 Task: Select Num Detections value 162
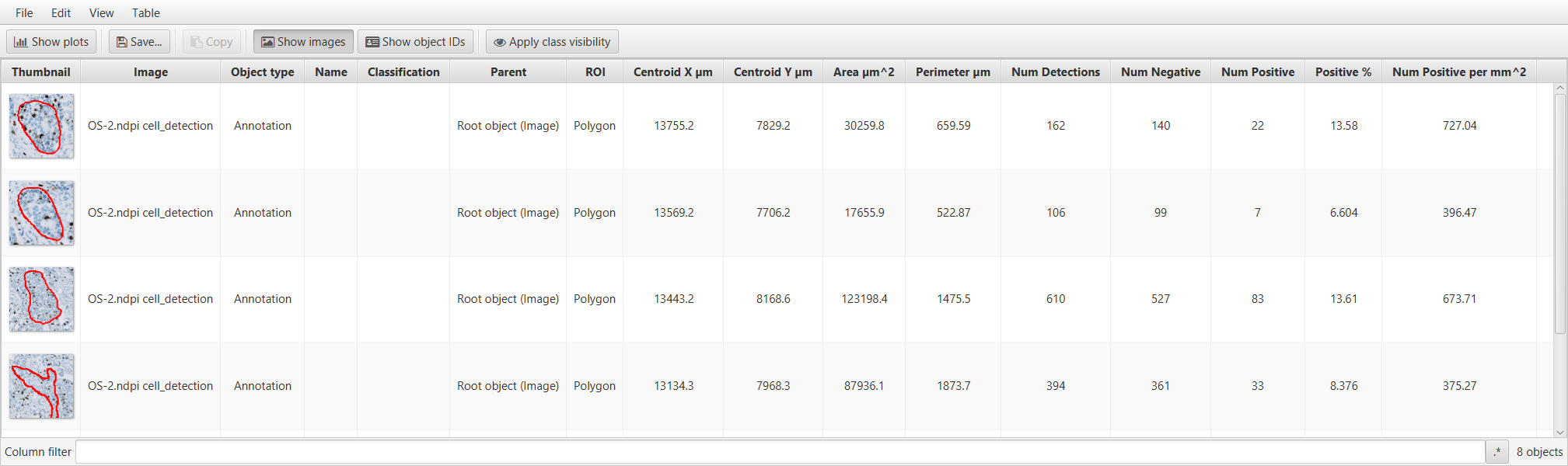(1056, 126)
